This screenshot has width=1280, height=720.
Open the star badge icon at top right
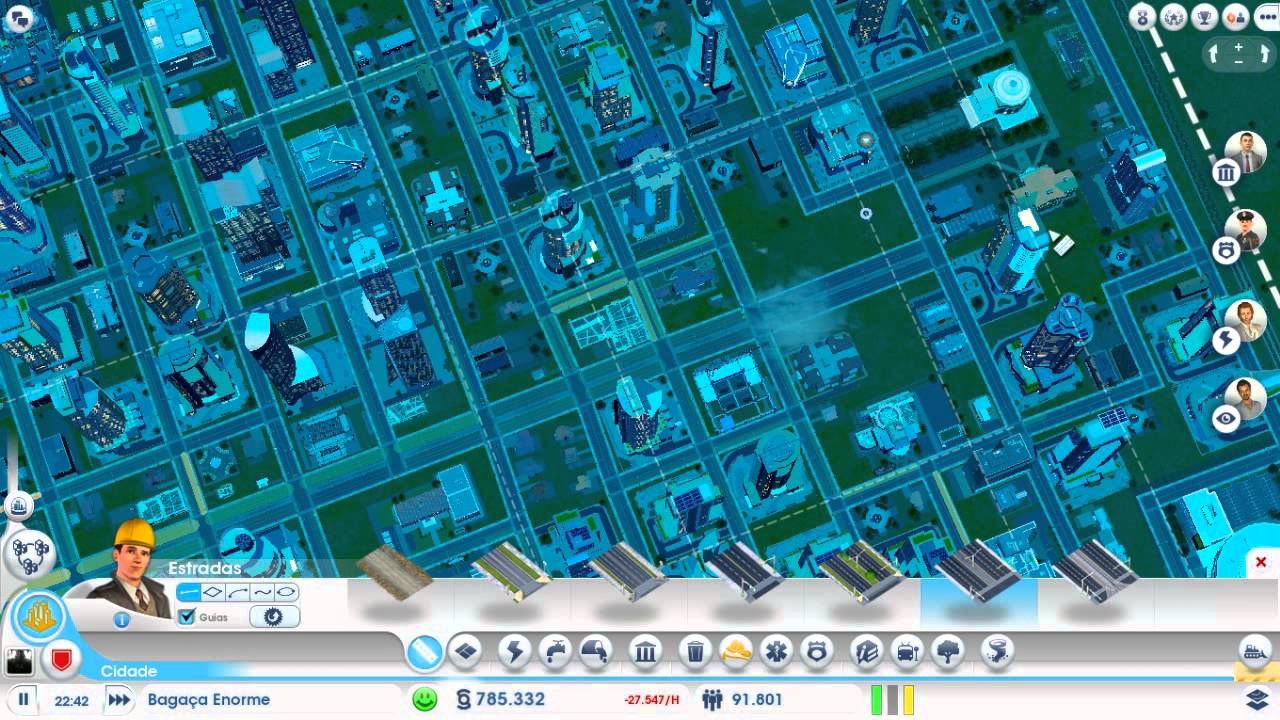coord(1174,16)
